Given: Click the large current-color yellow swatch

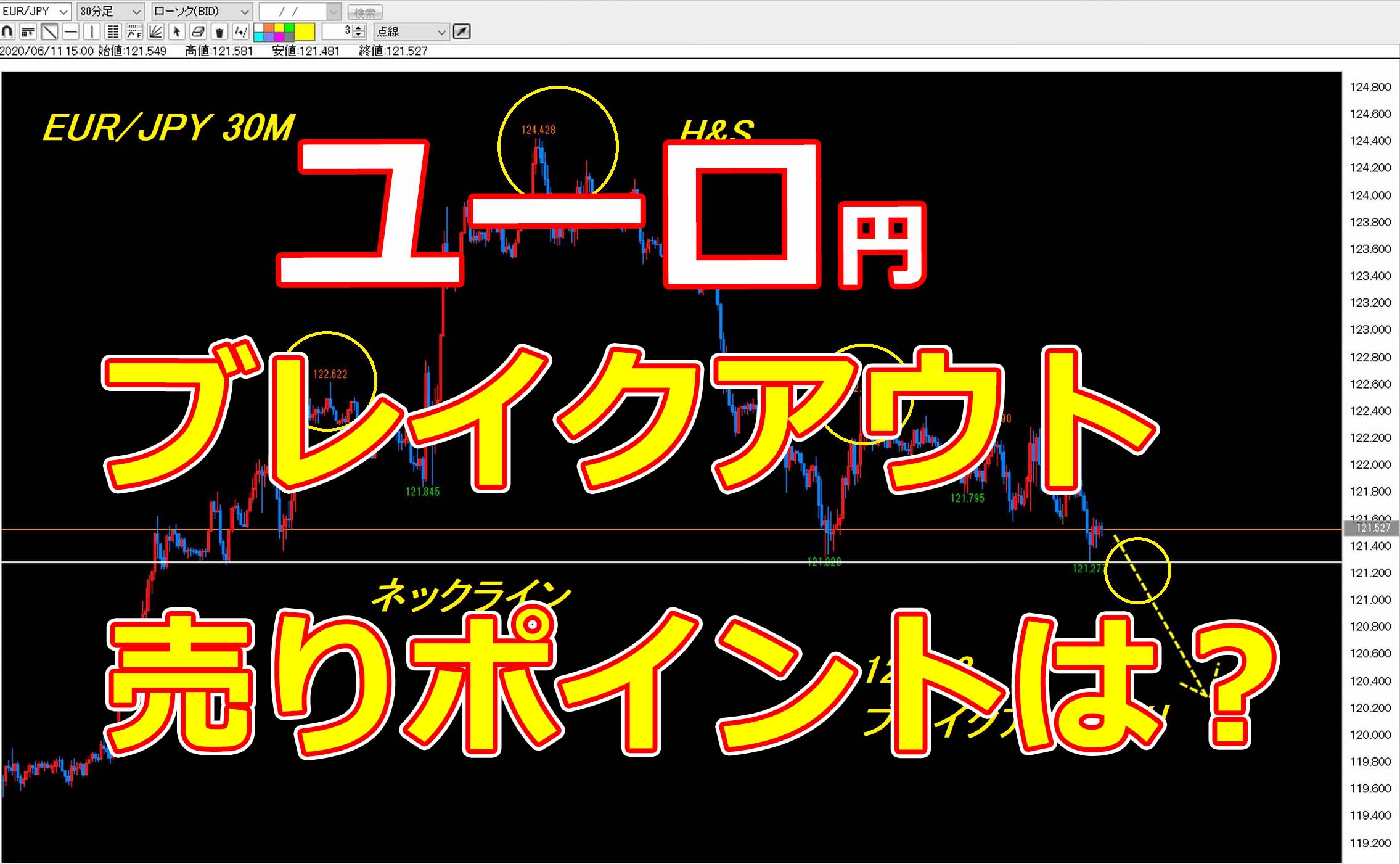Looking at the screenshot, I should [305, 32].
